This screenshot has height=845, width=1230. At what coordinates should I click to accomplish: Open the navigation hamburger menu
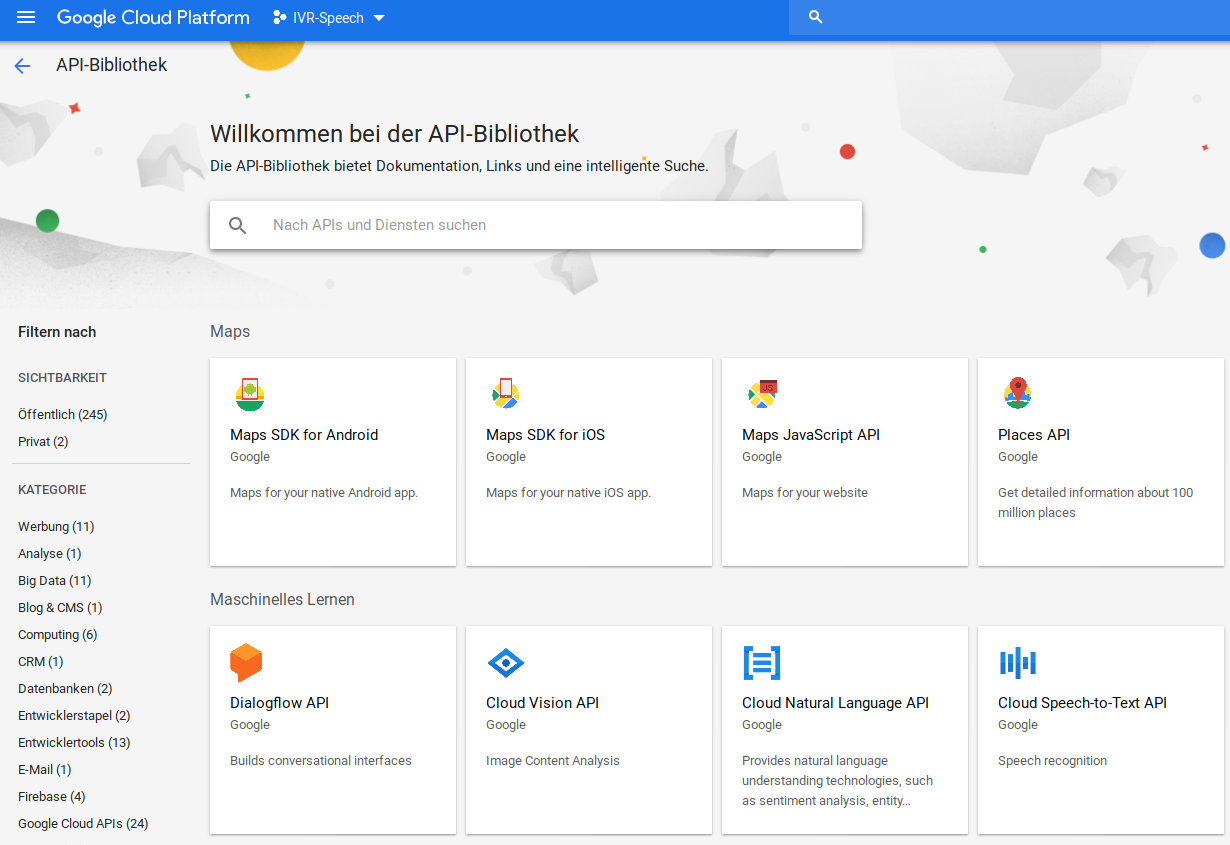click(25, 17)
